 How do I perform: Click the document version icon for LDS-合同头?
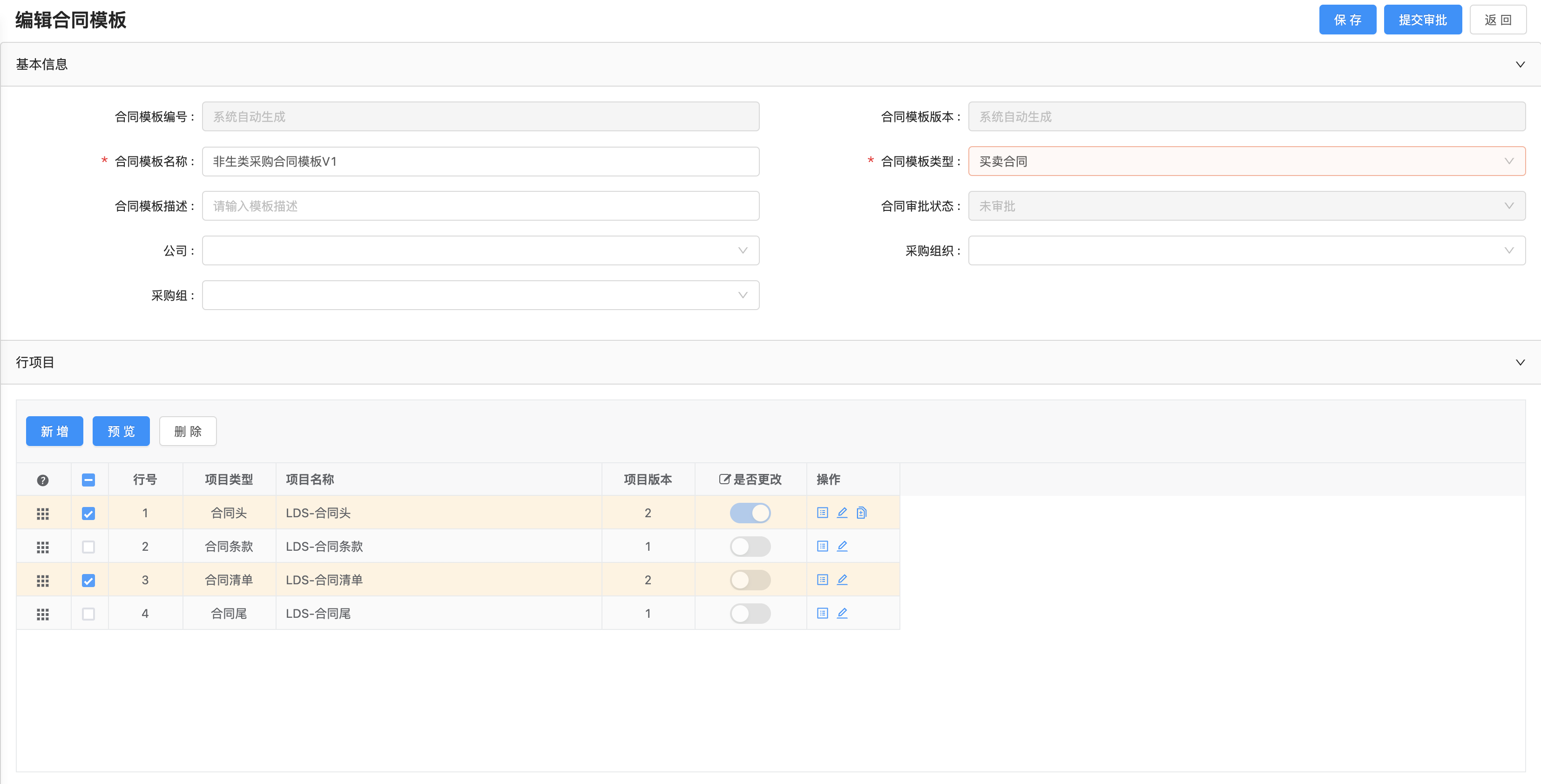tap(861, 513)
